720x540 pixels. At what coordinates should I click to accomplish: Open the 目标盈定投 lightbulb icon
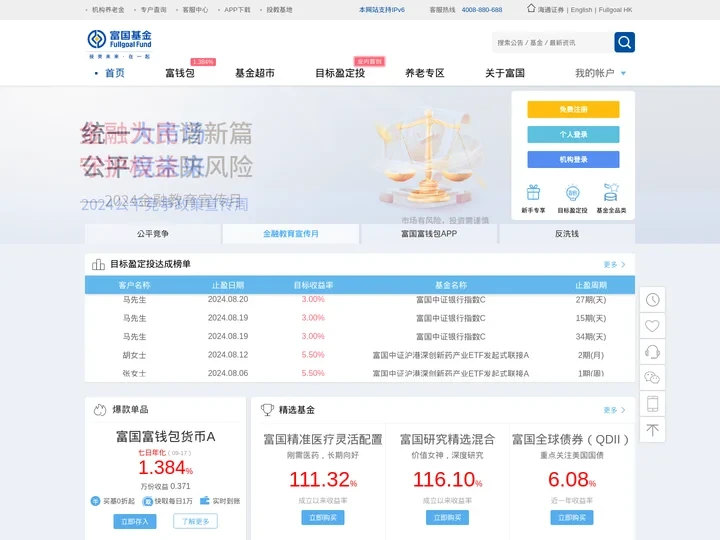click(x=573, y=192)
